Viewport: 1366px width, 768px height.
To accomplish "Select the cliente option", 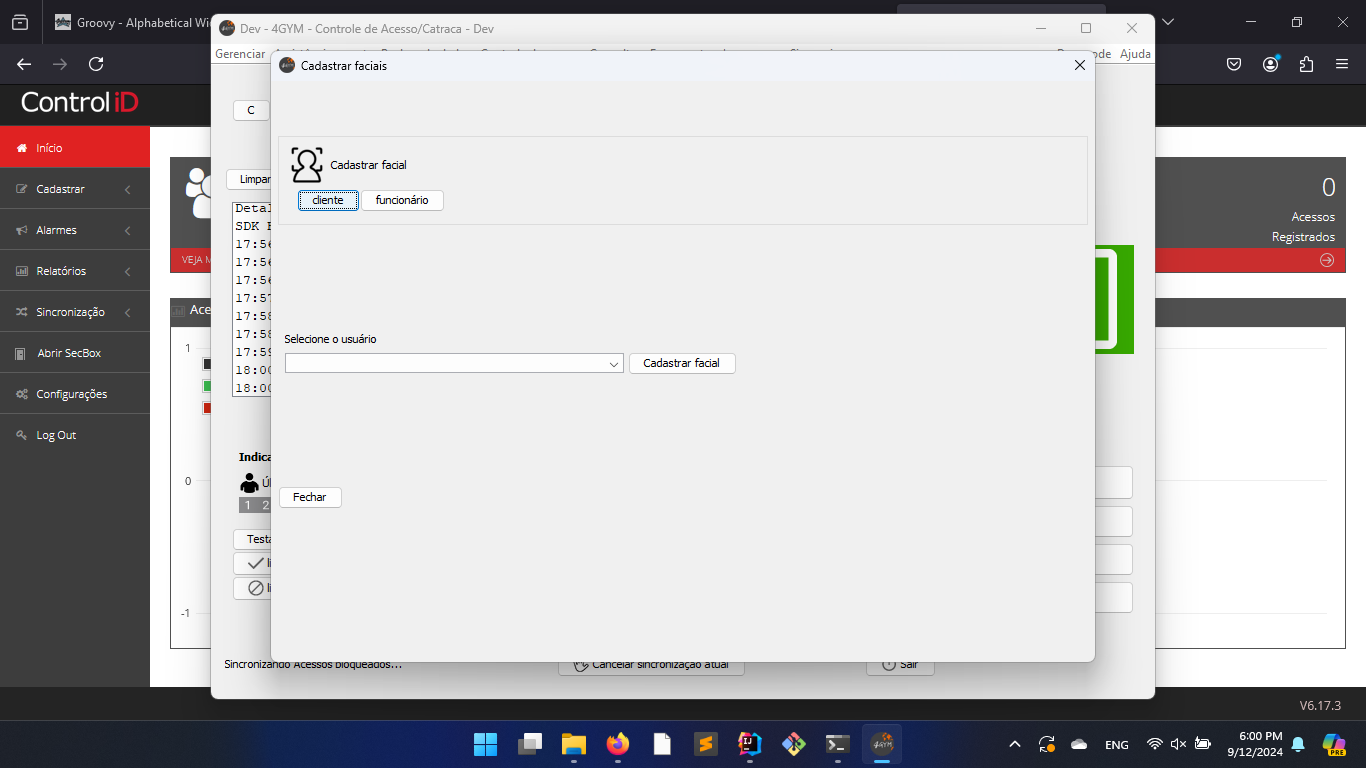I will [328, 200].
